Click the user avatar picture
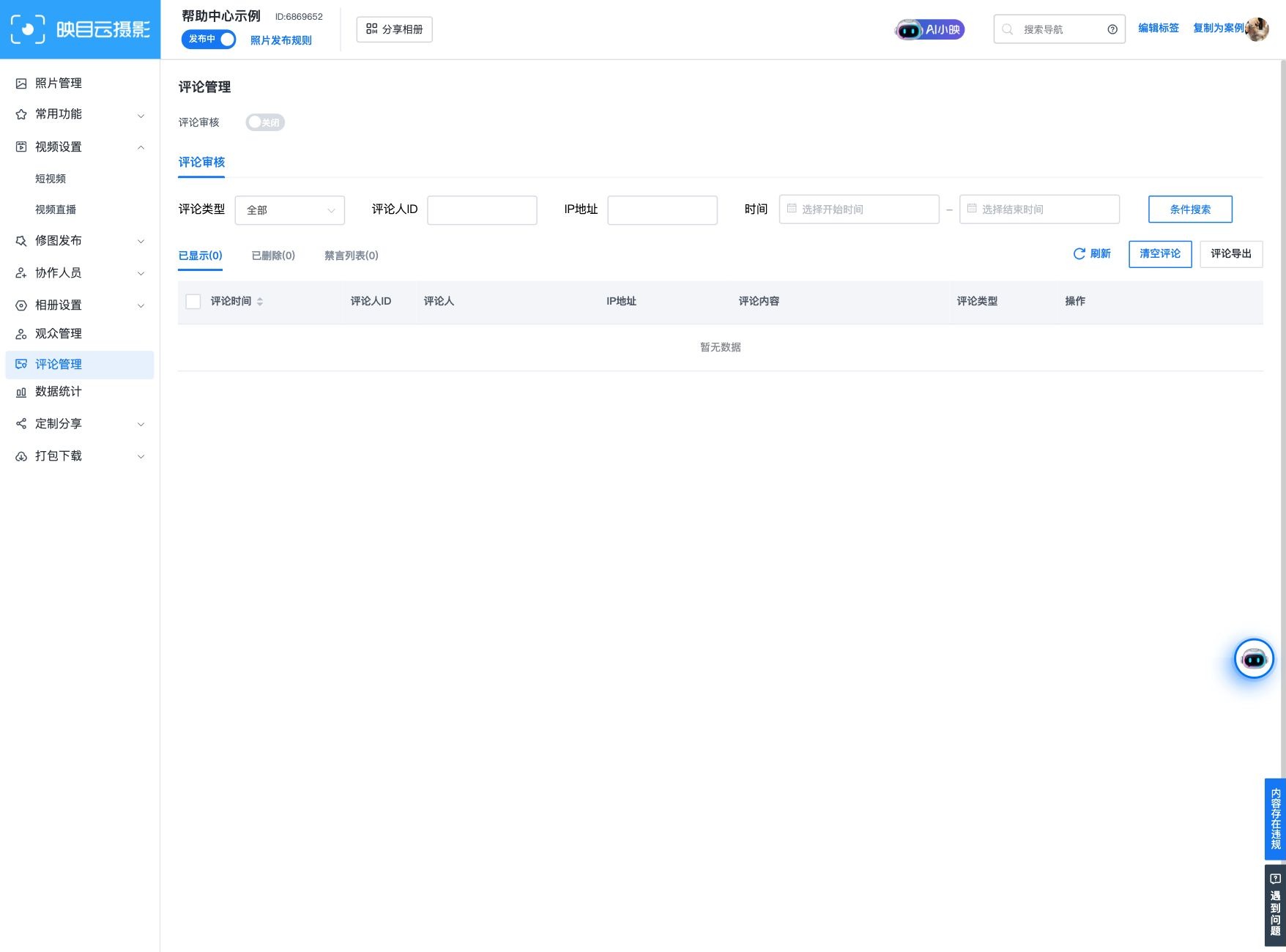Image resolution: width=1286 pixels, height=952 pixels. (x=1257, y=29)
